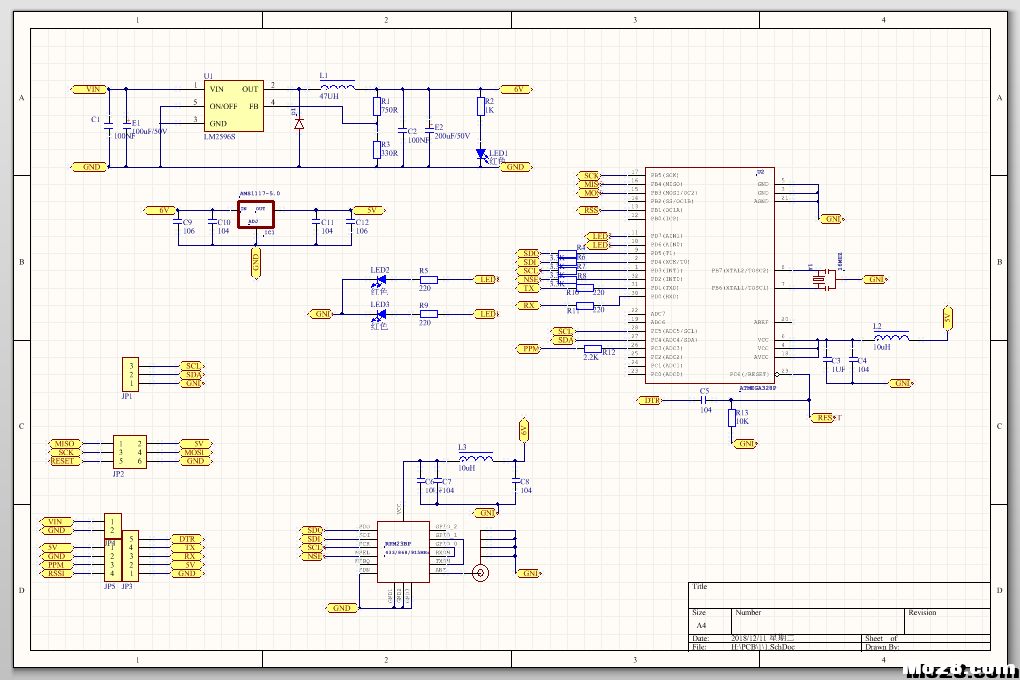Image resolution: width=1020 pixels, height=680 pixels.
Task: Click resistor R1 750R symbol
Action: [377, 107]
